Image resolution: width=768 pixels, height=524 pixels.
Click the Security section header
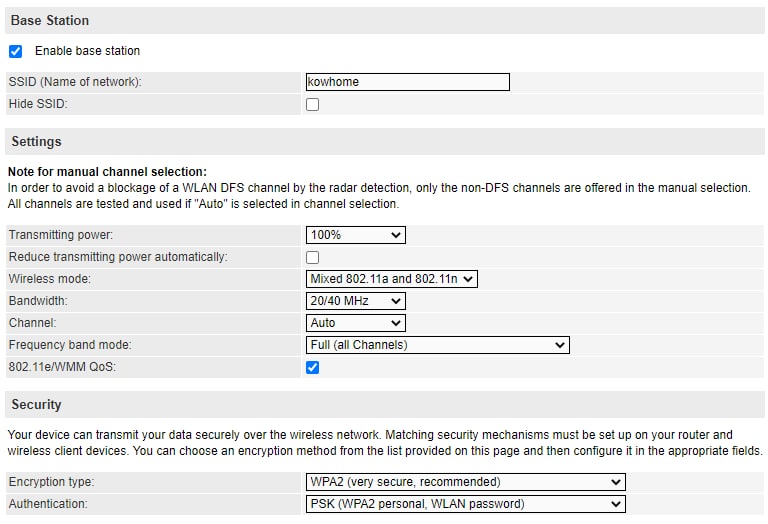click(36, 405)
